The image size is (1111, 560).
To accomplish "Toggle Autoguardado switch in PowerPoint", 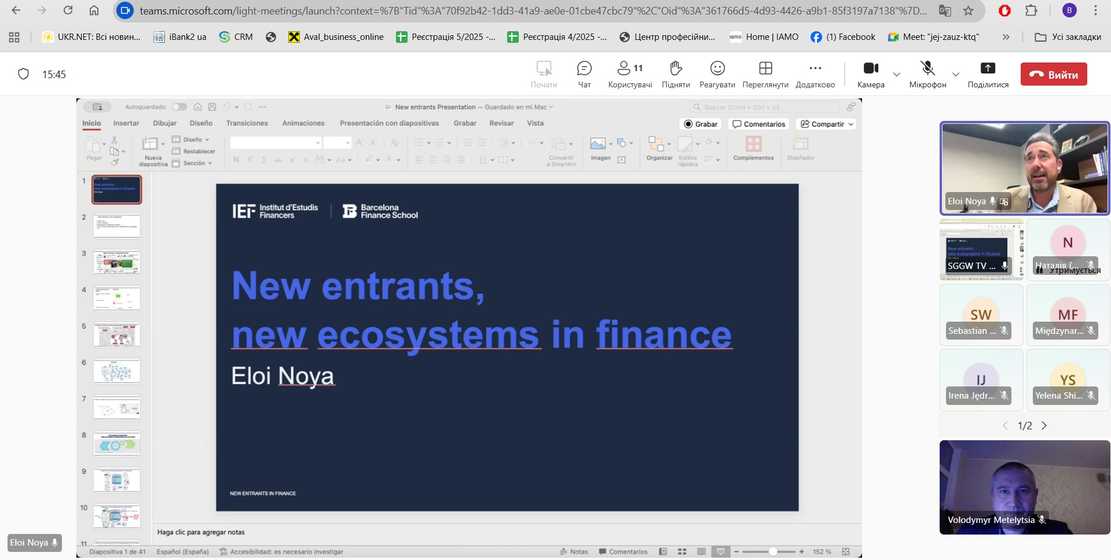I will 179,107.
